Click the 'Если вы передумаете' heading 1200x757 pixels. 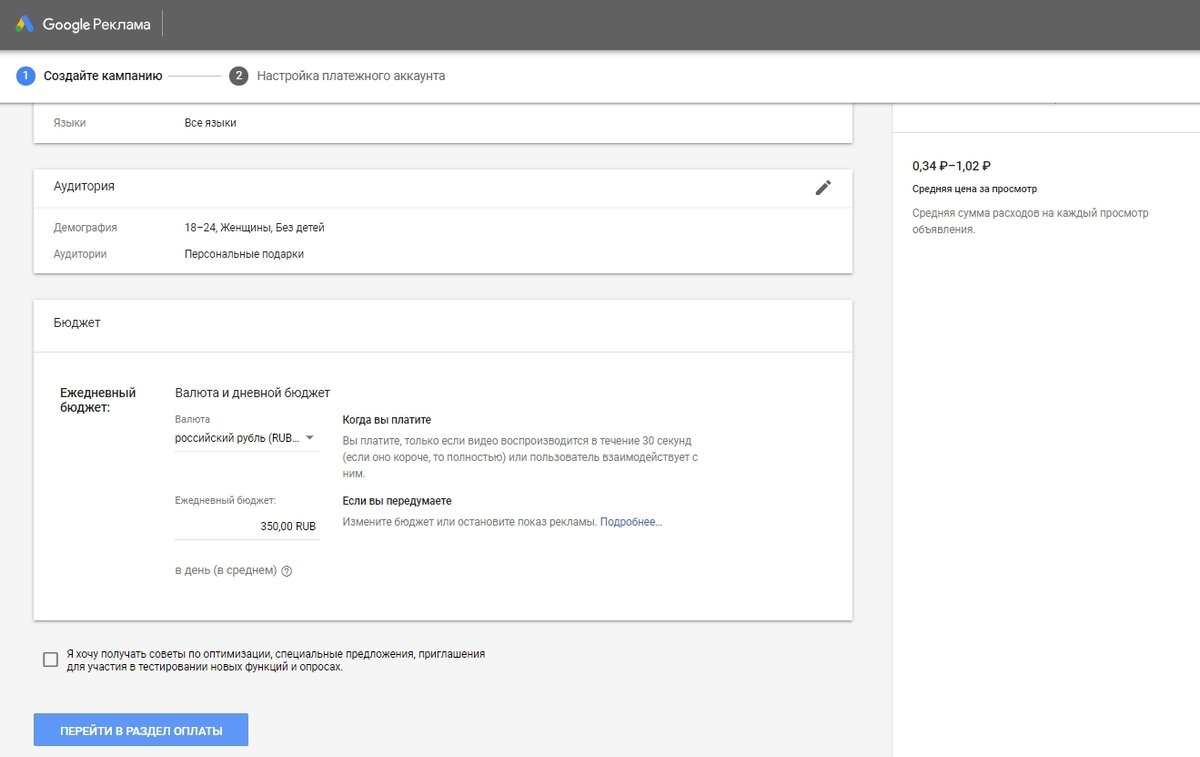[398, 501]
